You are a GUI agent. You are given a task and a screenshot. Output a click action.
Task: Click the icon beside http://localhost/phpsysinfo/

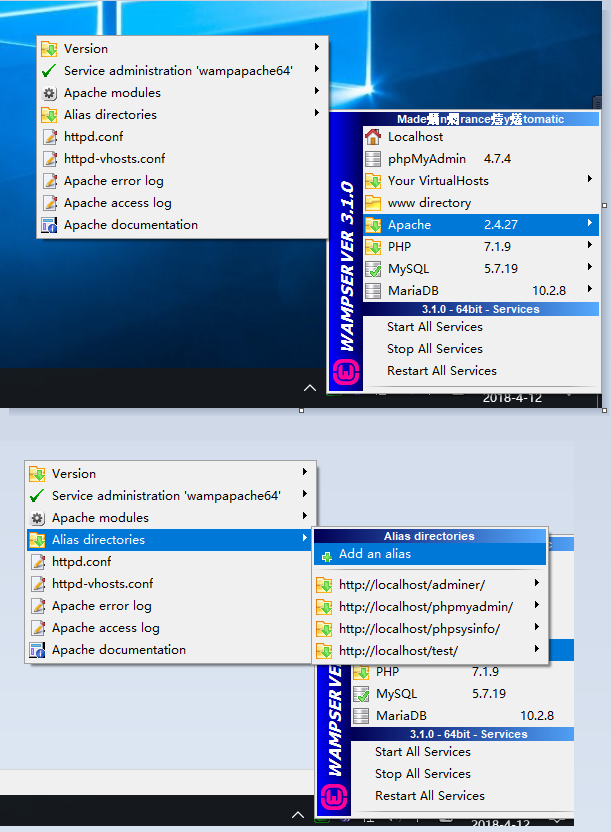tap(324, 628)
